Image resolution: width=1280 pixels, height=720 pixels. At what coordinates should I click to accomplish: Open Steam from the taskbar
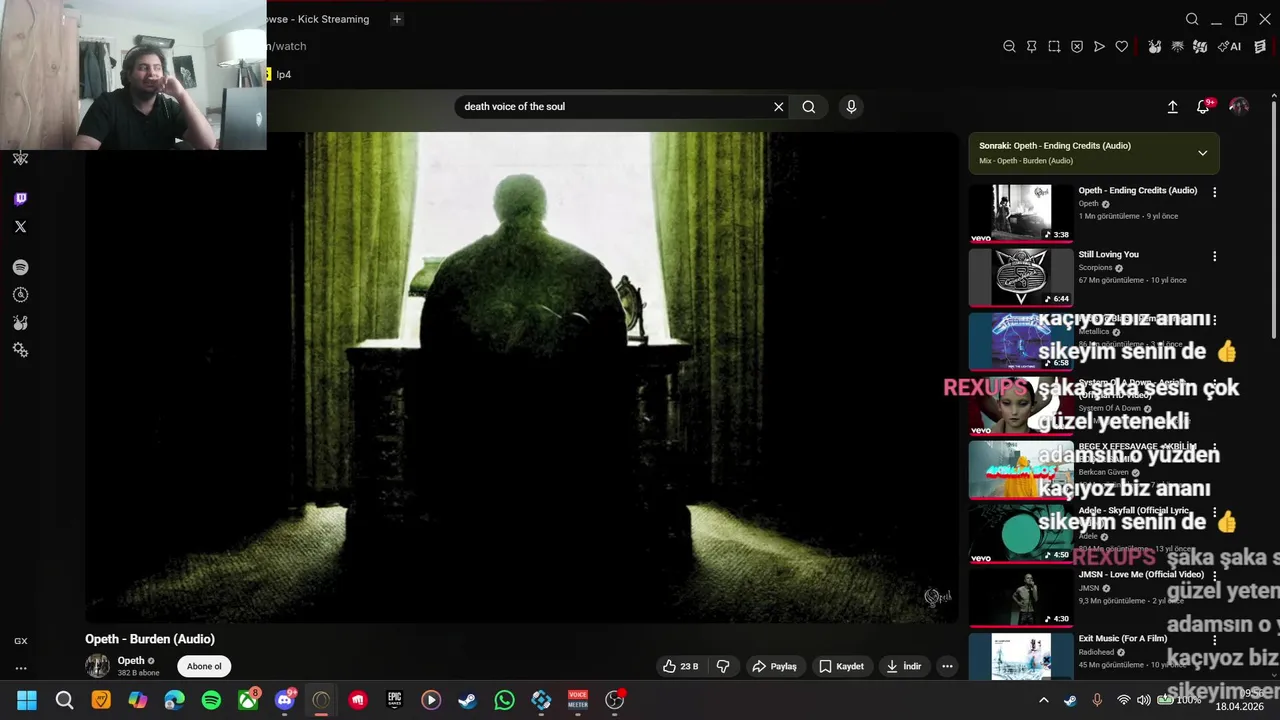467,700
